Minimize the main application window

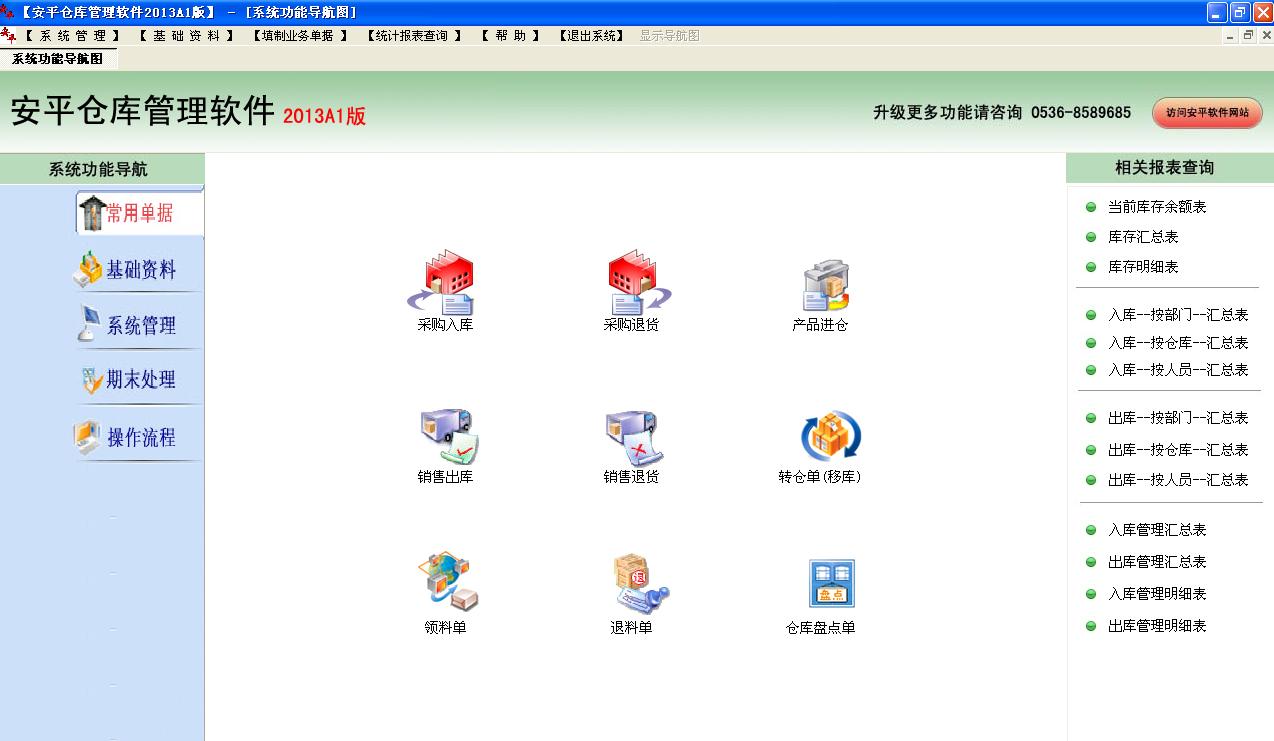[x=1216, y=12]
